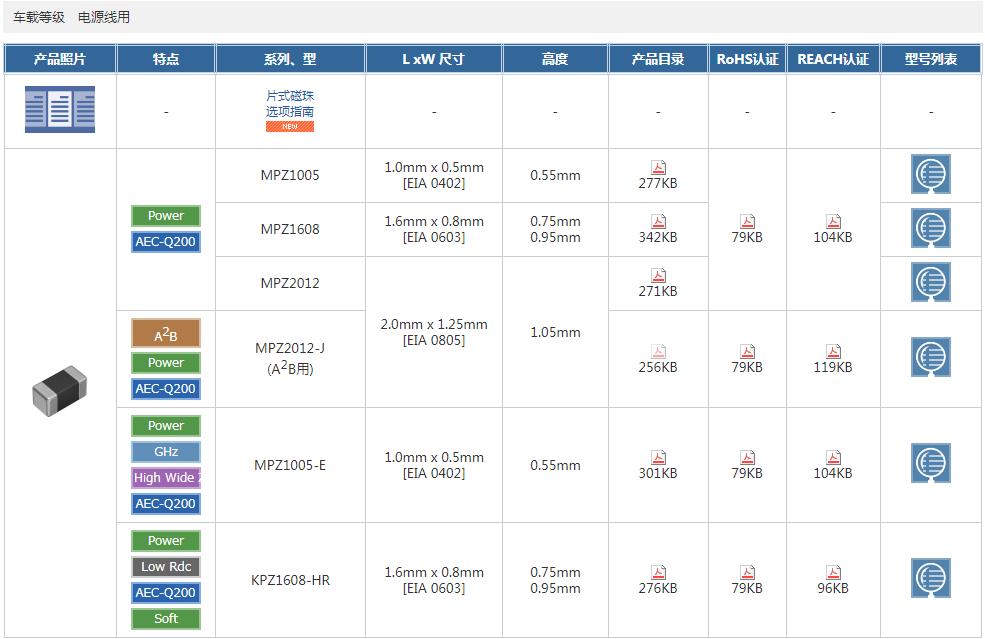View KPZ1608-HR model list

930,579
